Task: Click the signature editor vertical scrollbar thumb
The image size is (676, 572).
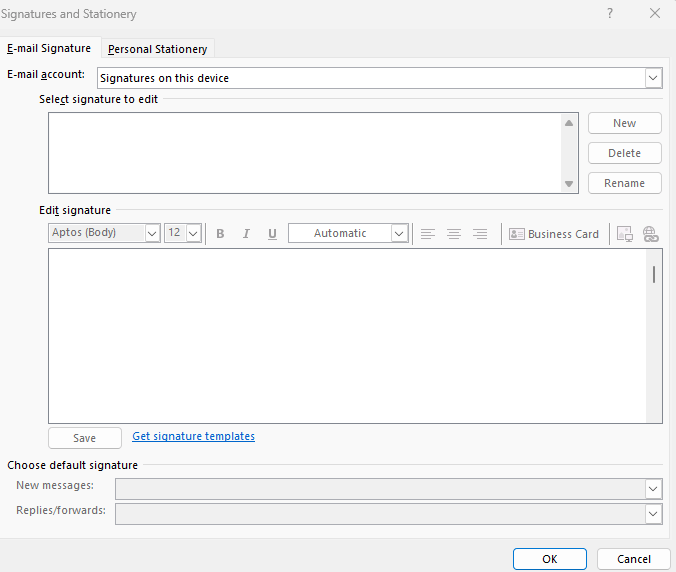Action: click(654, 275)
